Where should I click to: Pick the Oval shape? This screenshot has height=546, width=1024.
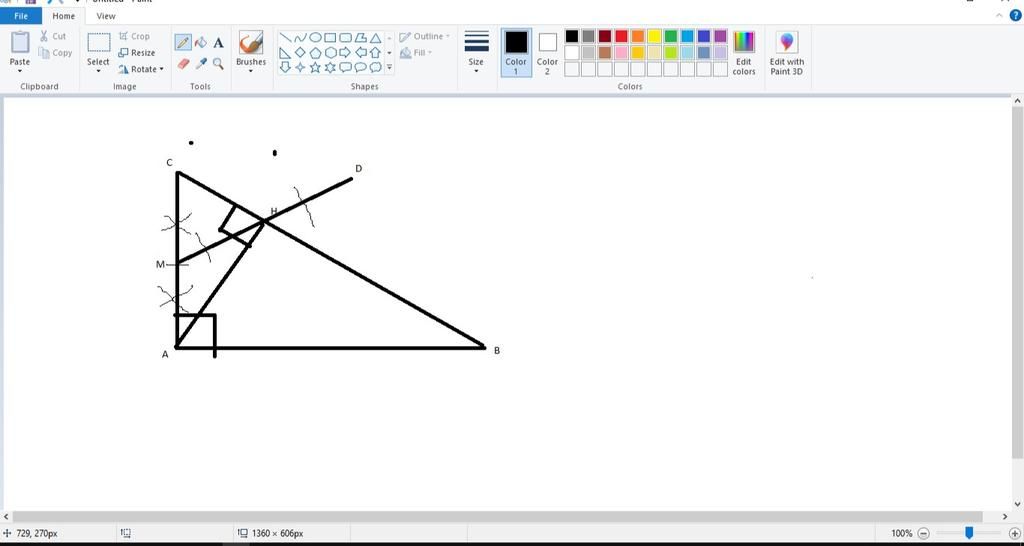315,38
